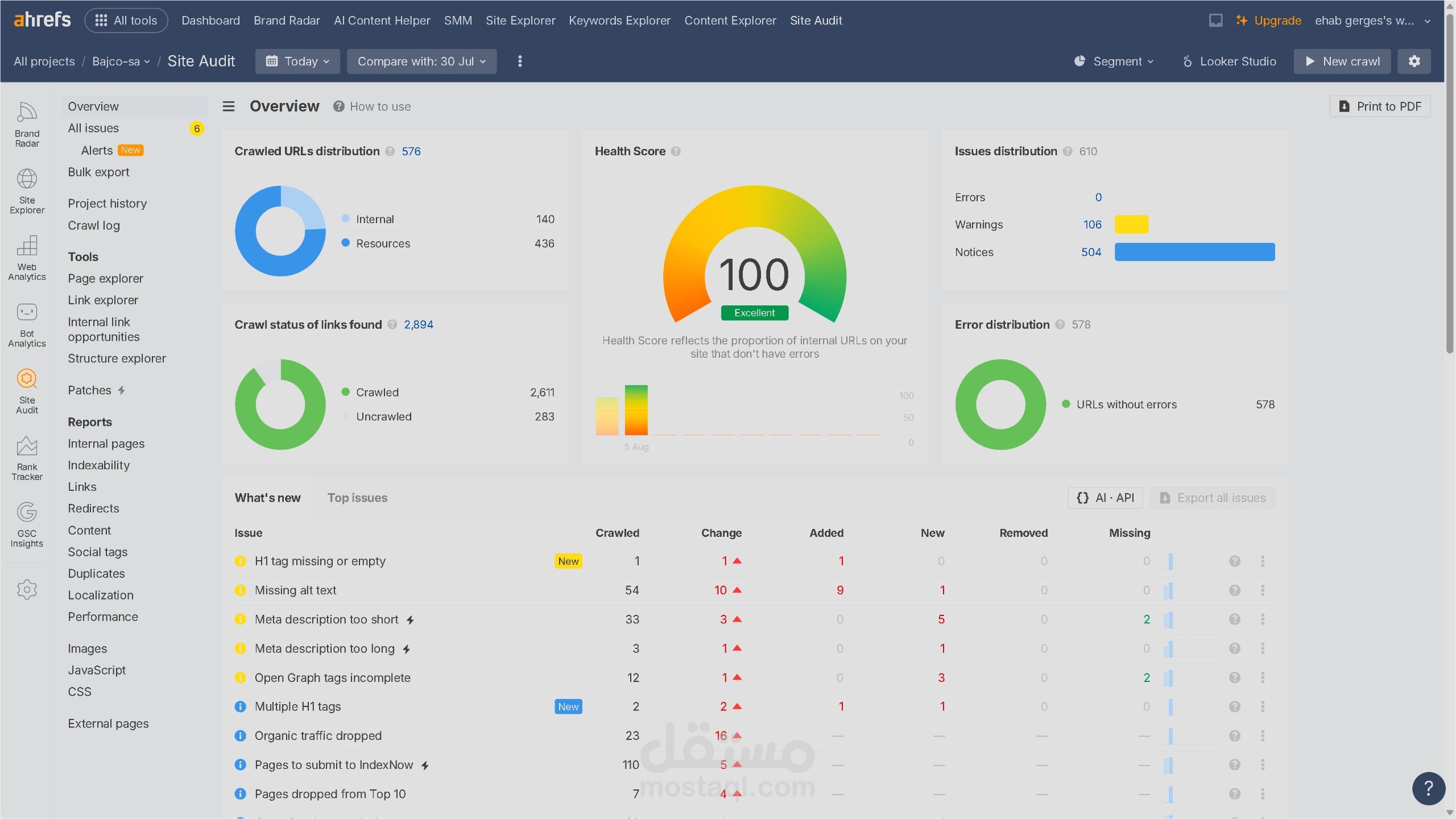Viewport: 1456px width, 819px height.
Task: Open Keywords Explorer in the top navigation
Action: click(619, 20)
